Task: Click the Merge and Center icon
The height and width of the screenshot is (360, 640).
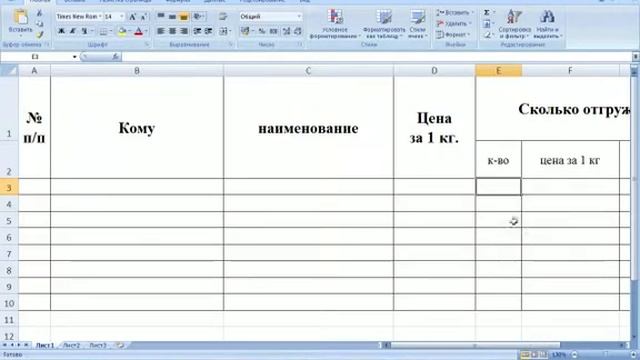Action: coord(223,31)
